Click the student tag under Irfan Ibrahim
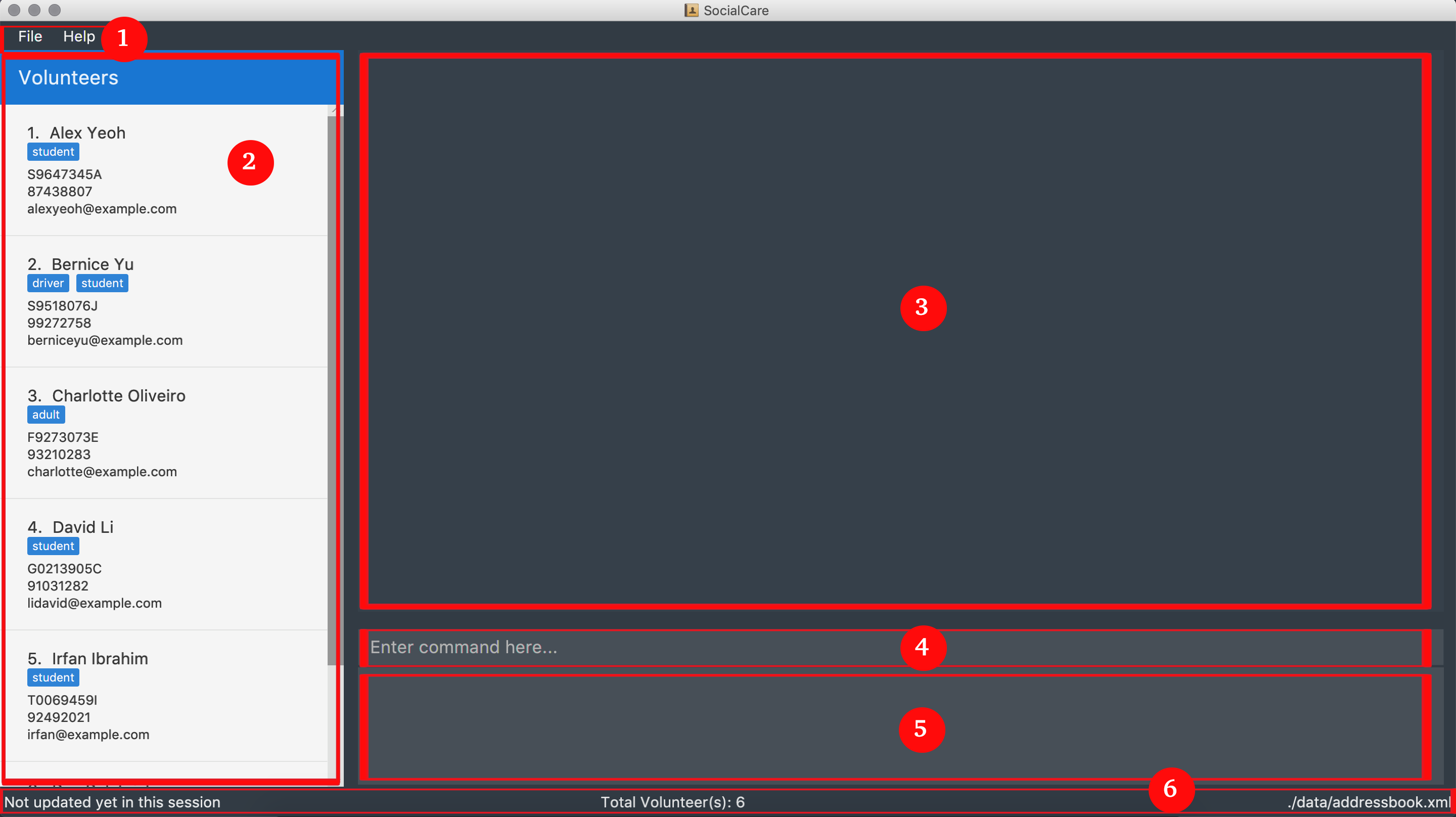Screen dimensions: 1456x817 coord(53,678)
